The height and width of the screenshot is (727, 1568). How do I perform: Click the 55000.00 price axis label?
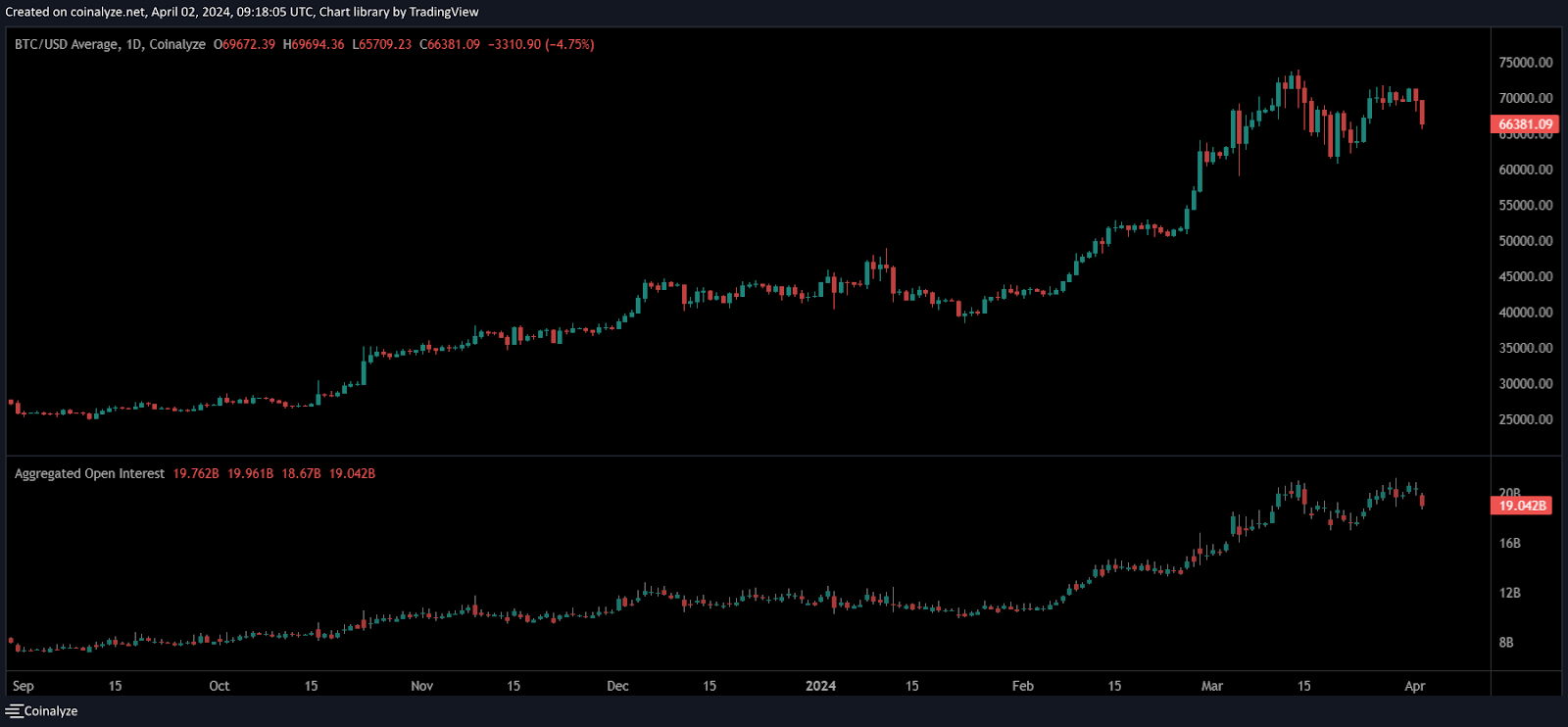(1526, 205)
